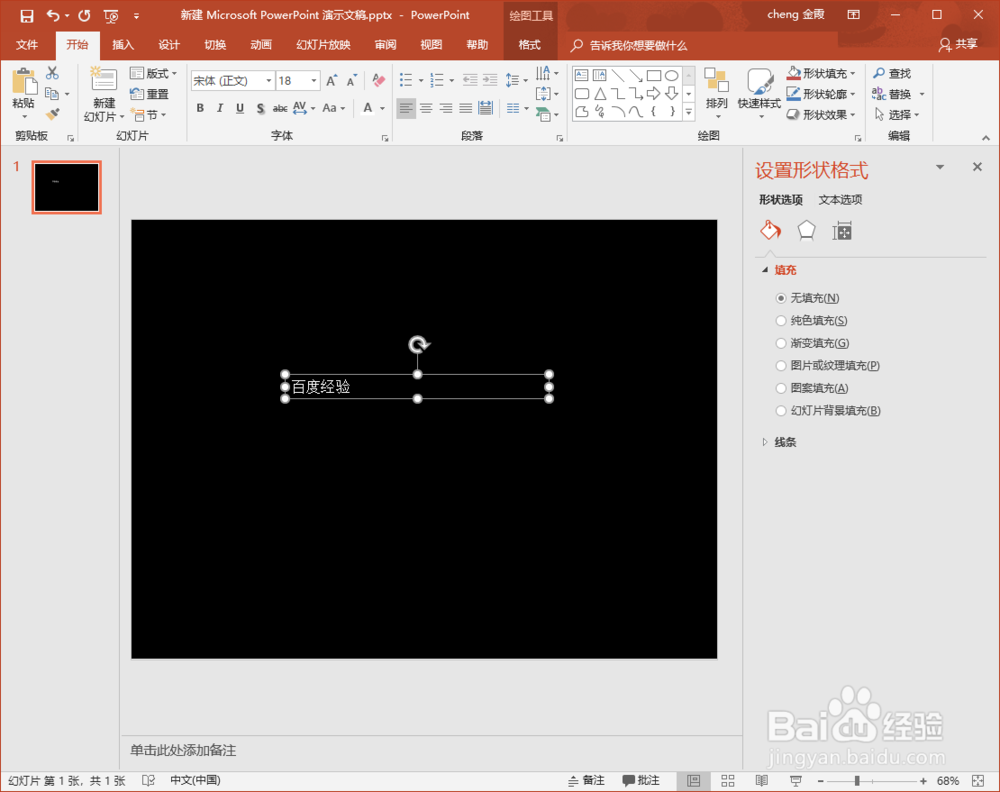Toggle Notes (备注) pane in status bar
The width and height of the screenshot is (1000, 792).
tap(586, 781)
